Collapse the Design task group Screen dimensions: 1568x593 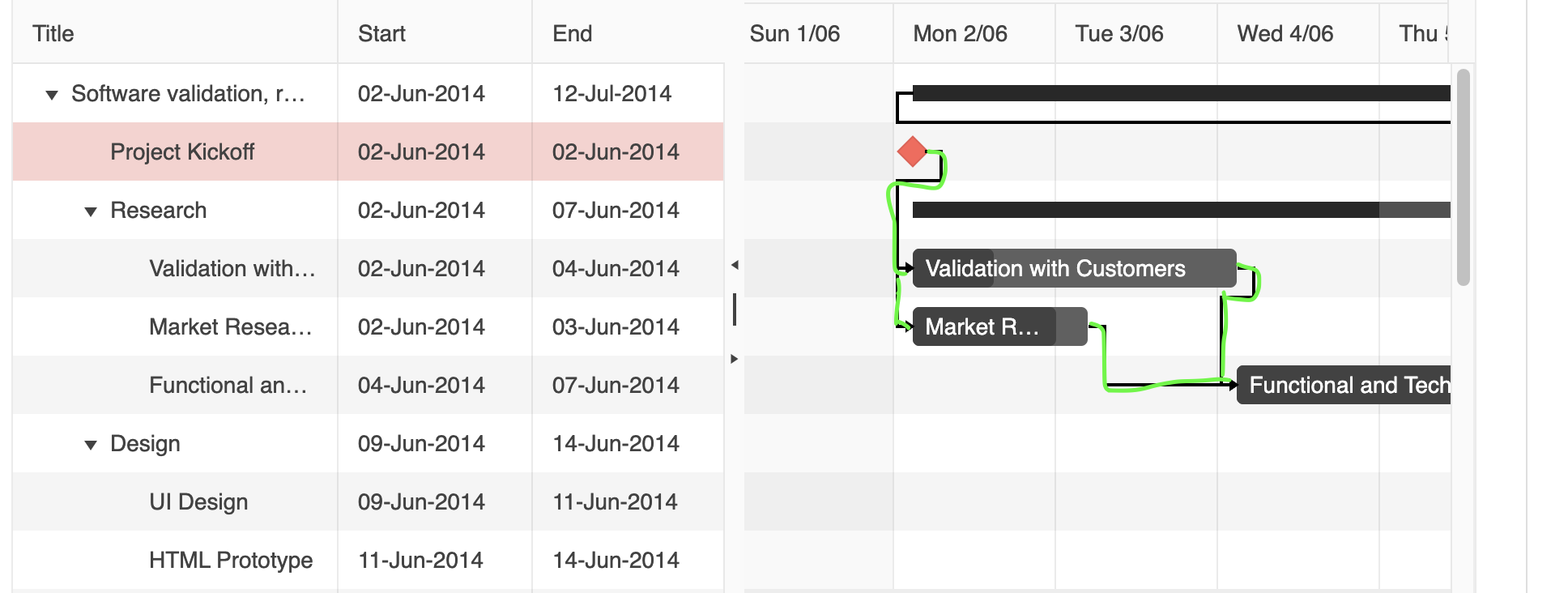(91, 445)
